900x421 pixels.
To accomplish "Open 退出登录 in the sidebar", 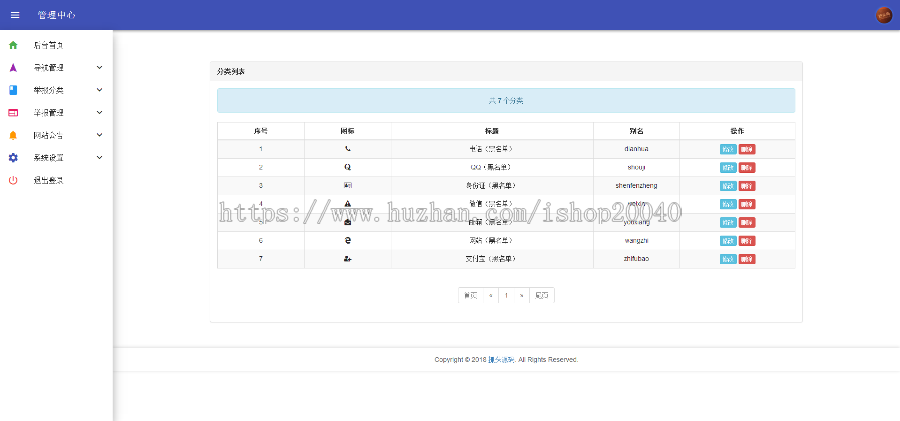I will coord(48,180).
